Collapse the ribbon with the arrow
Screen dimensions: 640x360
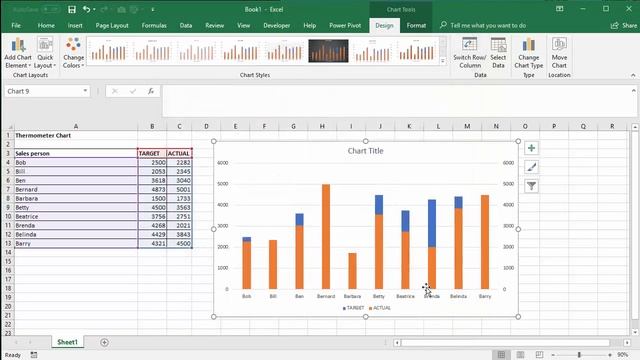pyautogui.click(x=633, y=75)
